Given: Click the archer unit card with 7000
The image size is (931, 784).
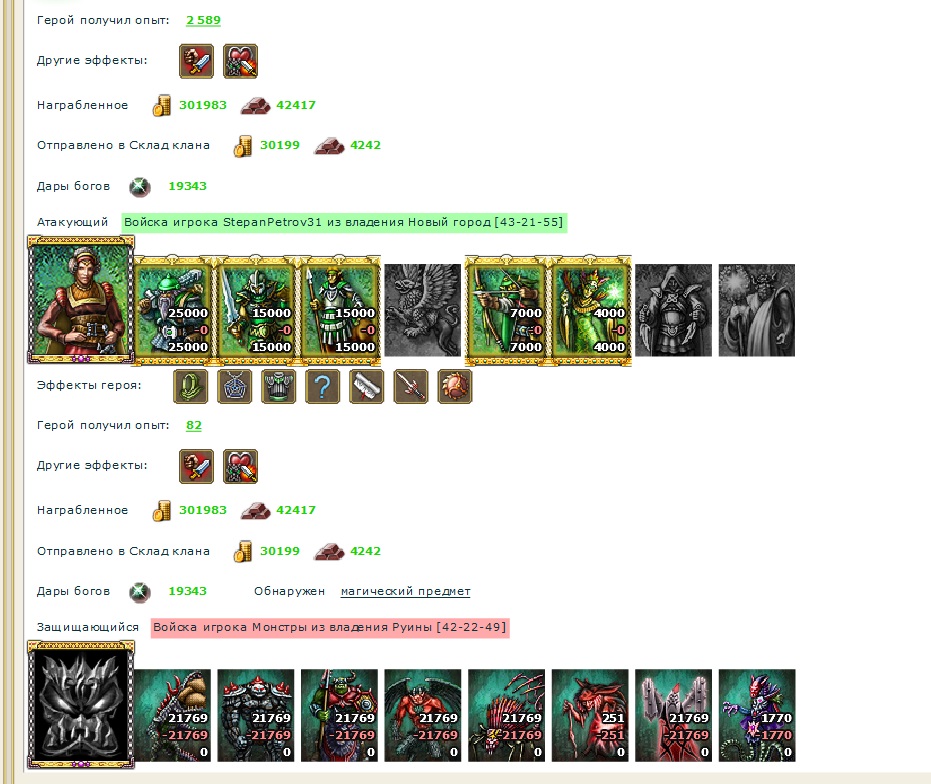Looking at the screenshot, I should tap(506, 310).
